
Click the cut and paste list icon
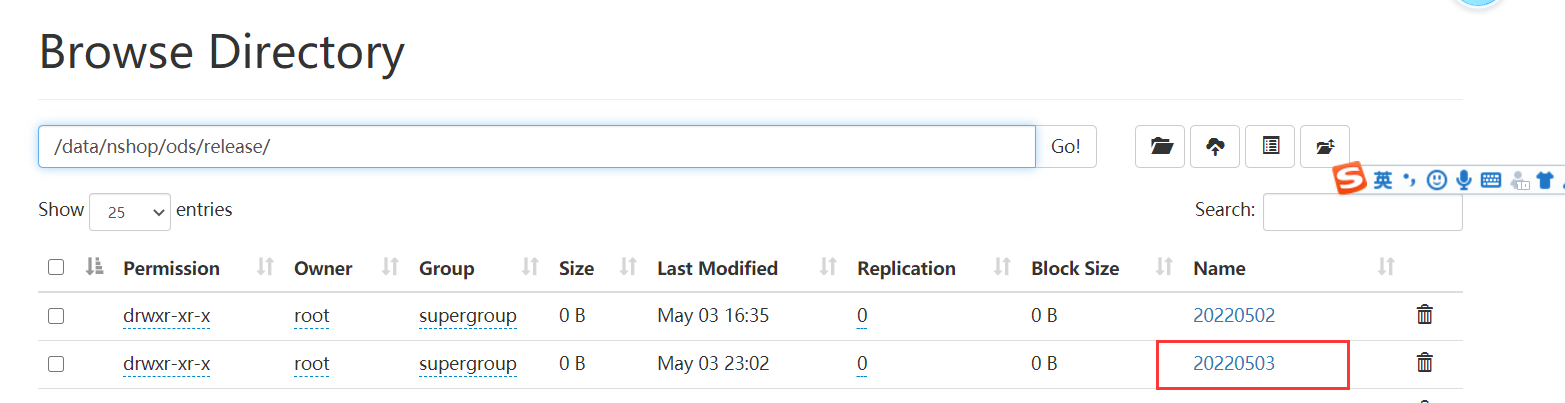(x=1270, y=146)
